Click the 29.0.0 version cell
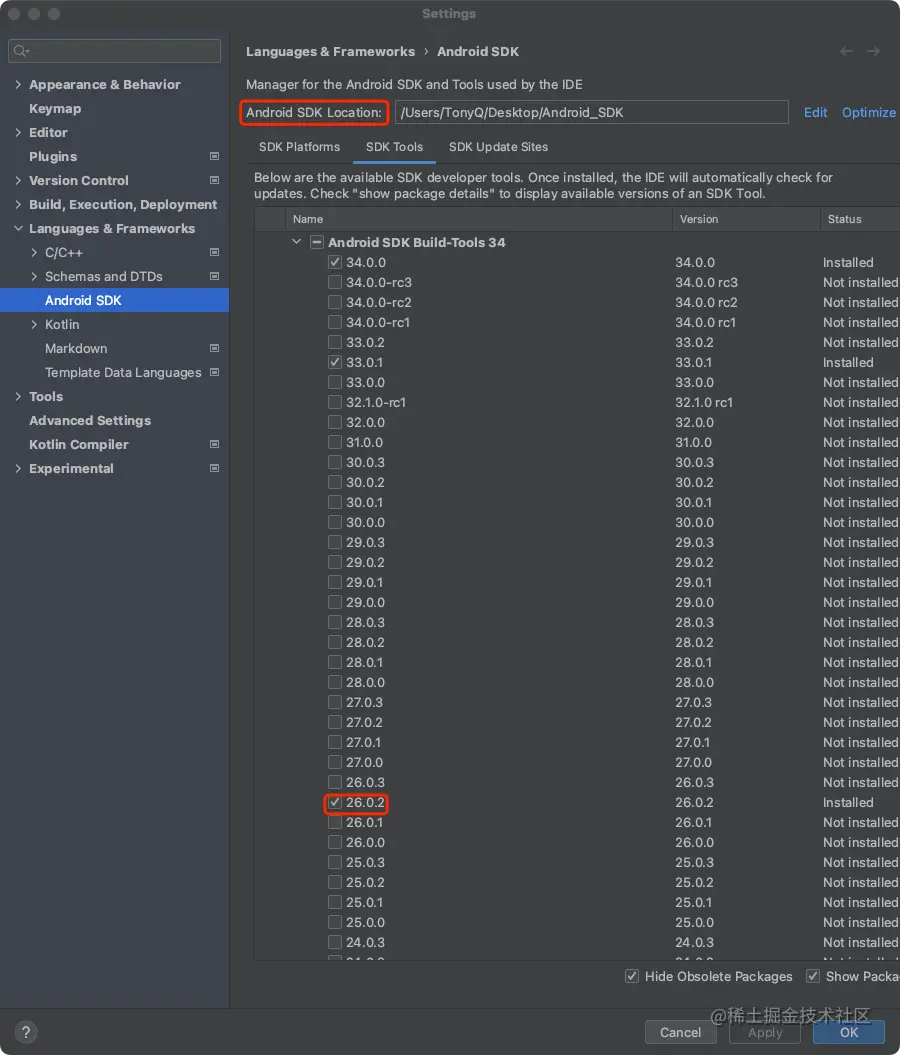 tap(694, 602)
